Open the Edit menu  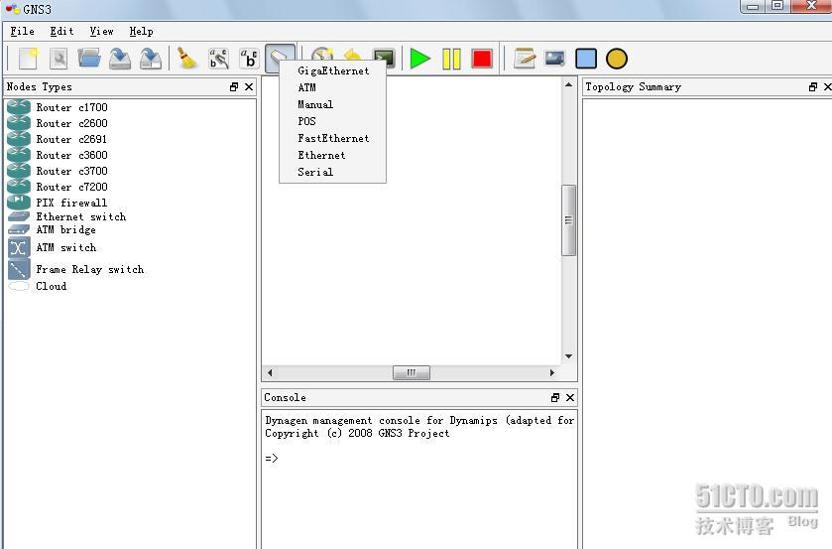62,31
